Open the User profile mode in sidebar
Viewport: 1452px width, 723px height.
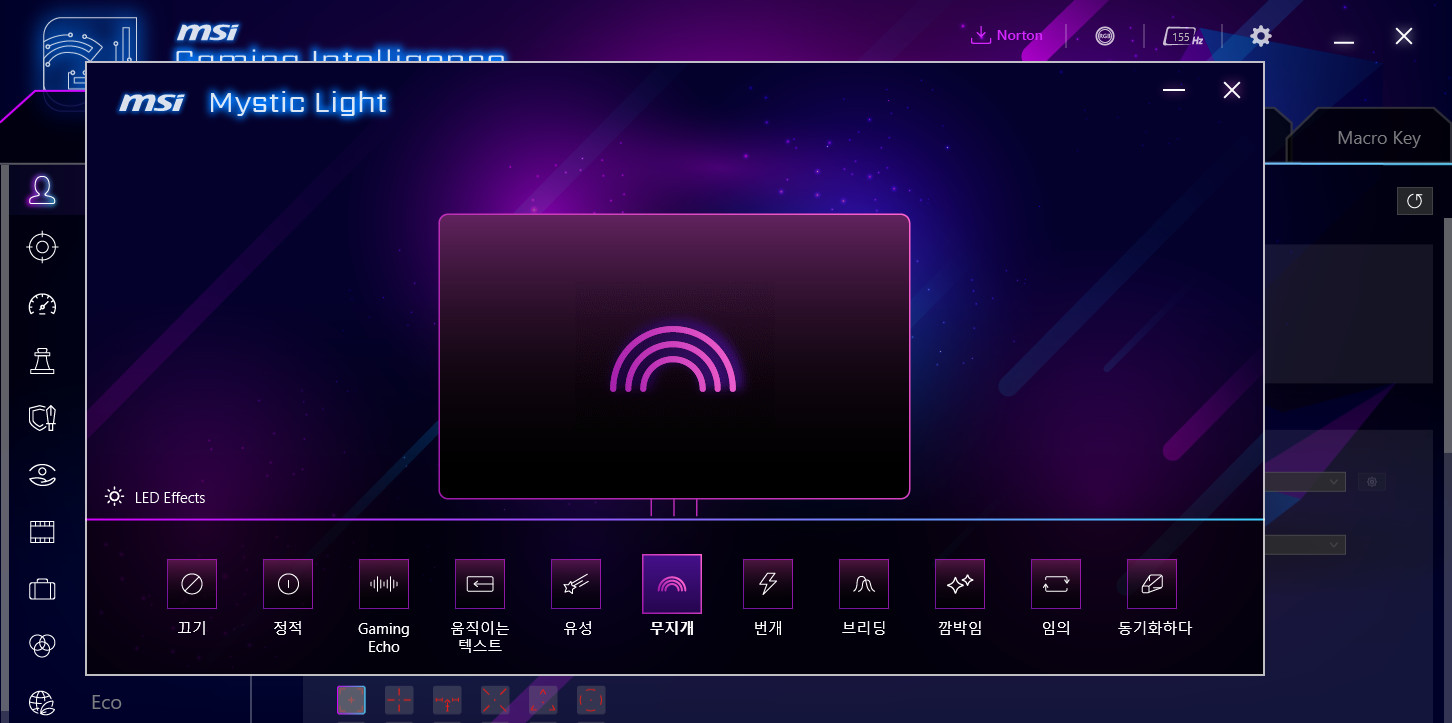coord(42,190)
